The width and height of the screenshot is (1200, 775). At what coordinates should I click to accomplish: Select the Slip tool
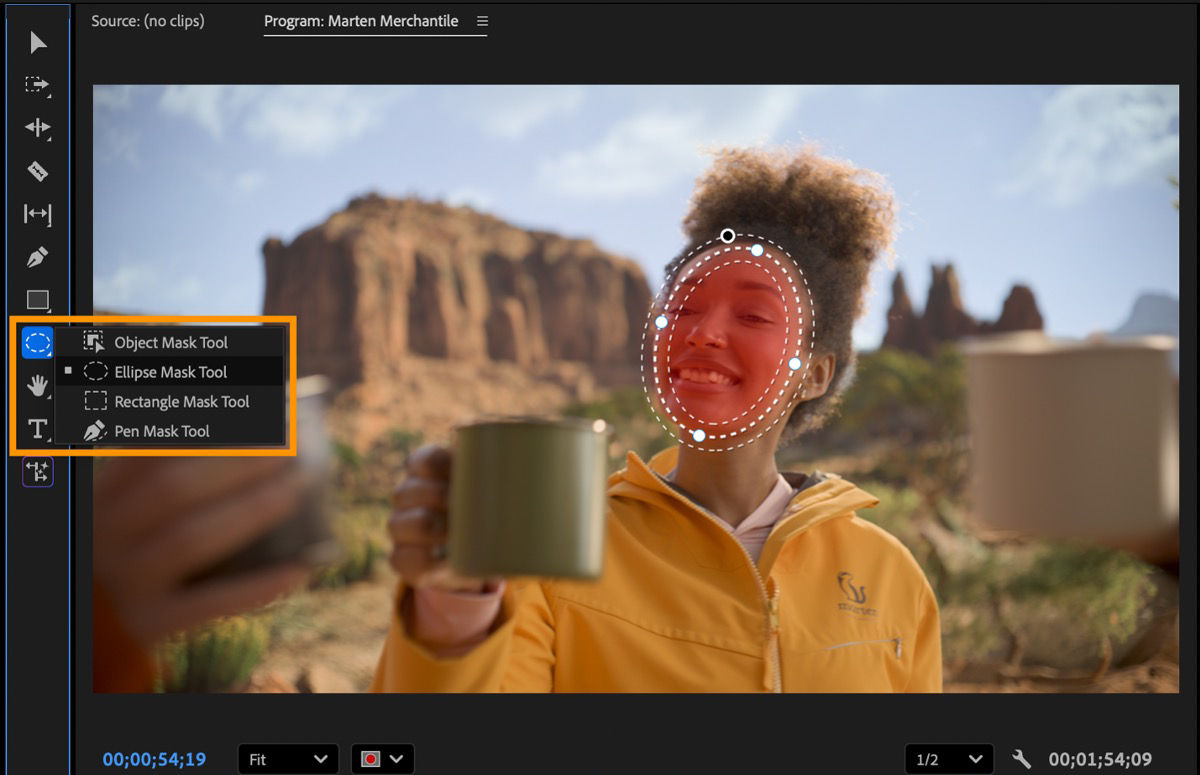click(x=36, y=215)
